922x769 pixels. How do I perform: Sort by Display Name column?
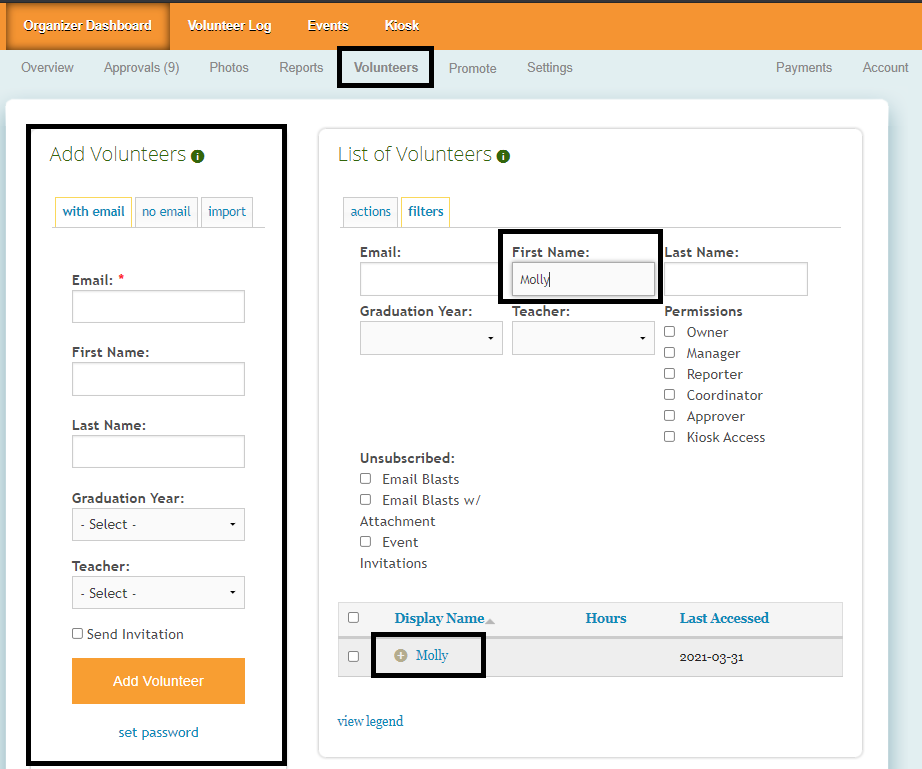439,618
